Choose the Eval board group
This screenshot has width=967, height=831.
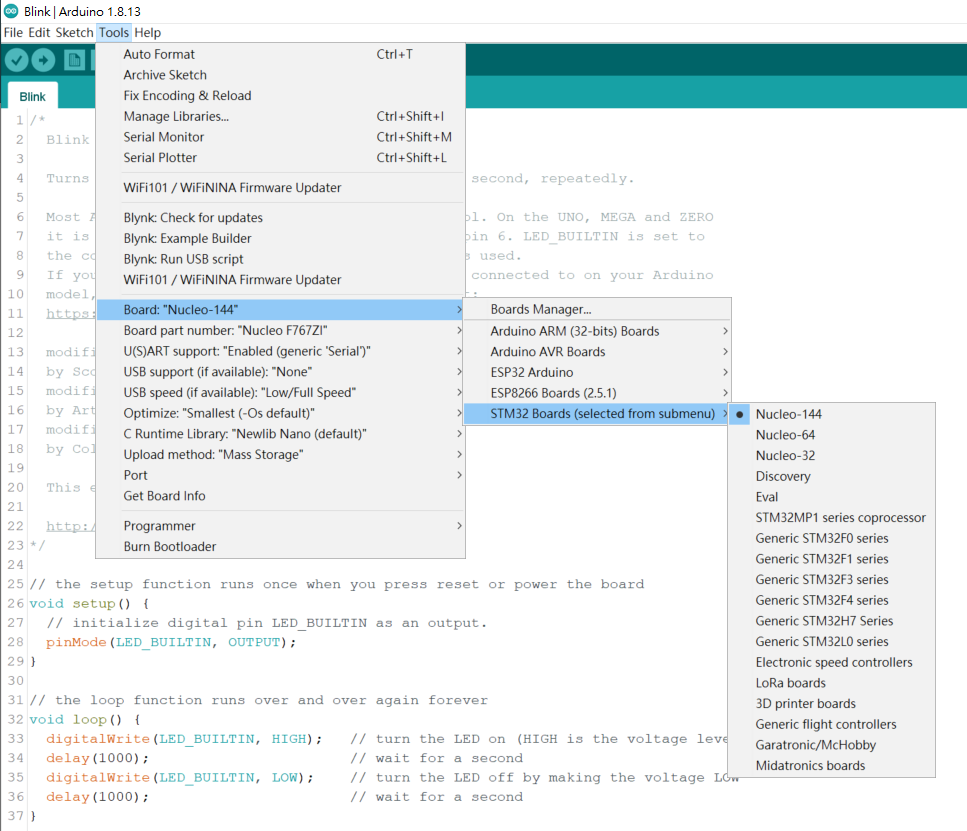tap(831, 497)
